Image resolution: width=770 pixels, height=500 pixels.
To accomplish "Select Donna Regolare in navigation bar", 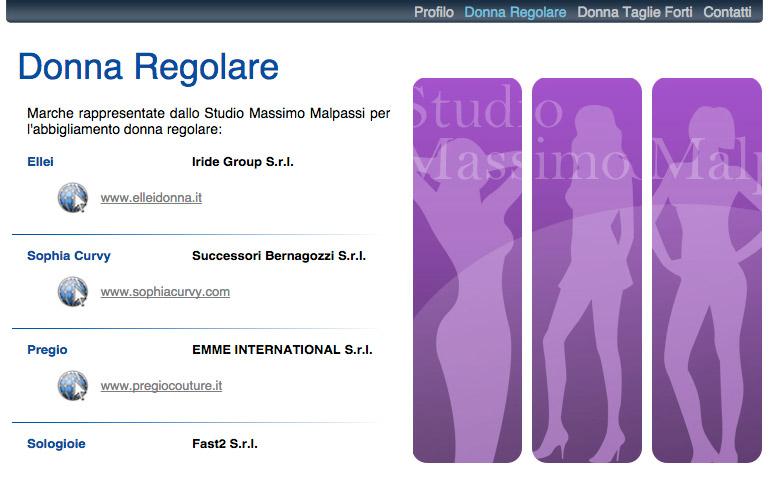I will point(515,12).
